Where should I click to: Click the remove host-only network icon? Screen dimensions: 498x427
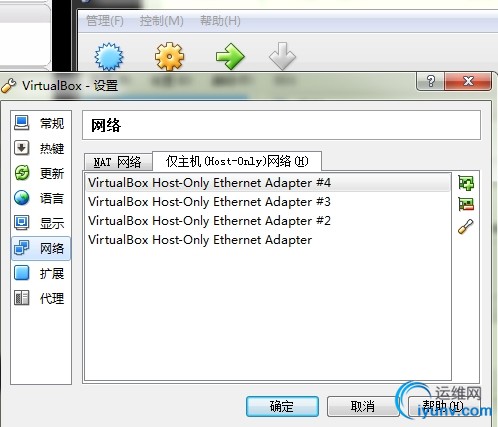(466, 204)
